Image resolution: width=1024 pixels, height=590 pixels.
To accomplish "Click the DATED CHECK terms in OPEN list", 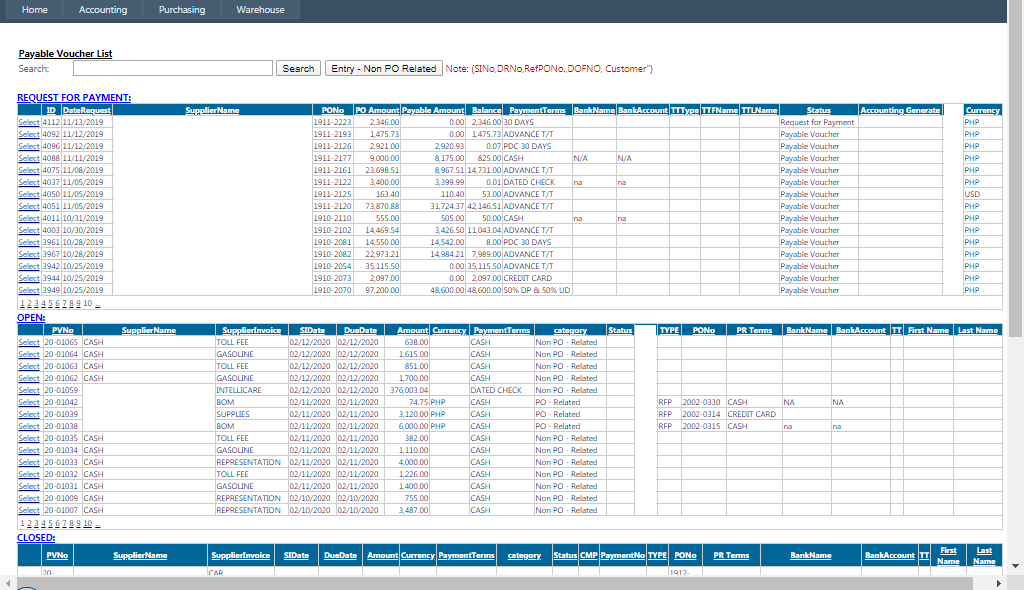I will (502, 390).
